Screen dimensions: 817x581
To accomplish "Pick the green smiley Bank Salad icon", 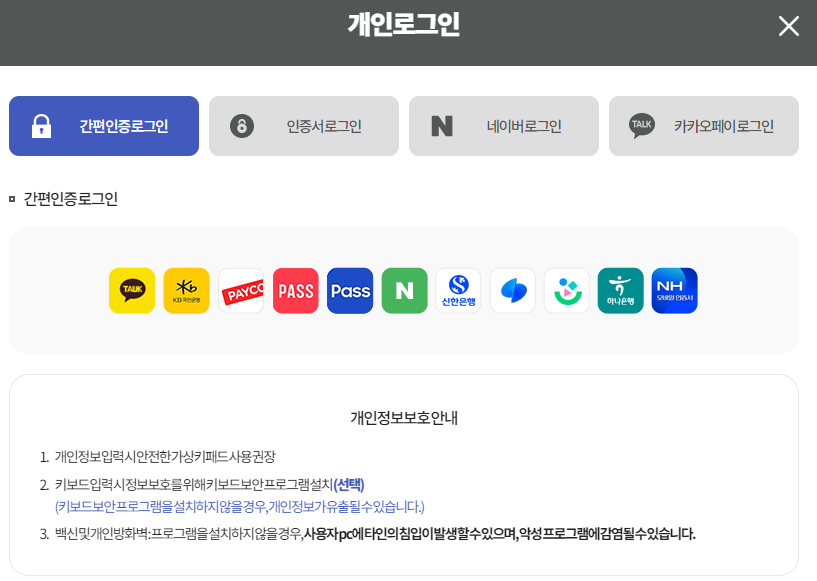I will [567, 291].
